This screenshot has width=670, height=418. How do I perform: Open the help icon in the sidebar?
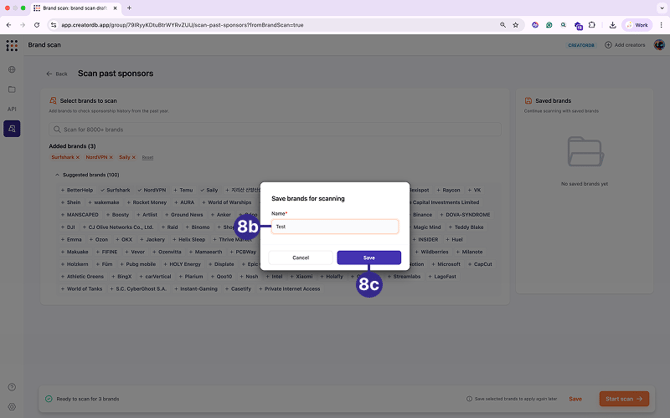[x=12, y=387]
